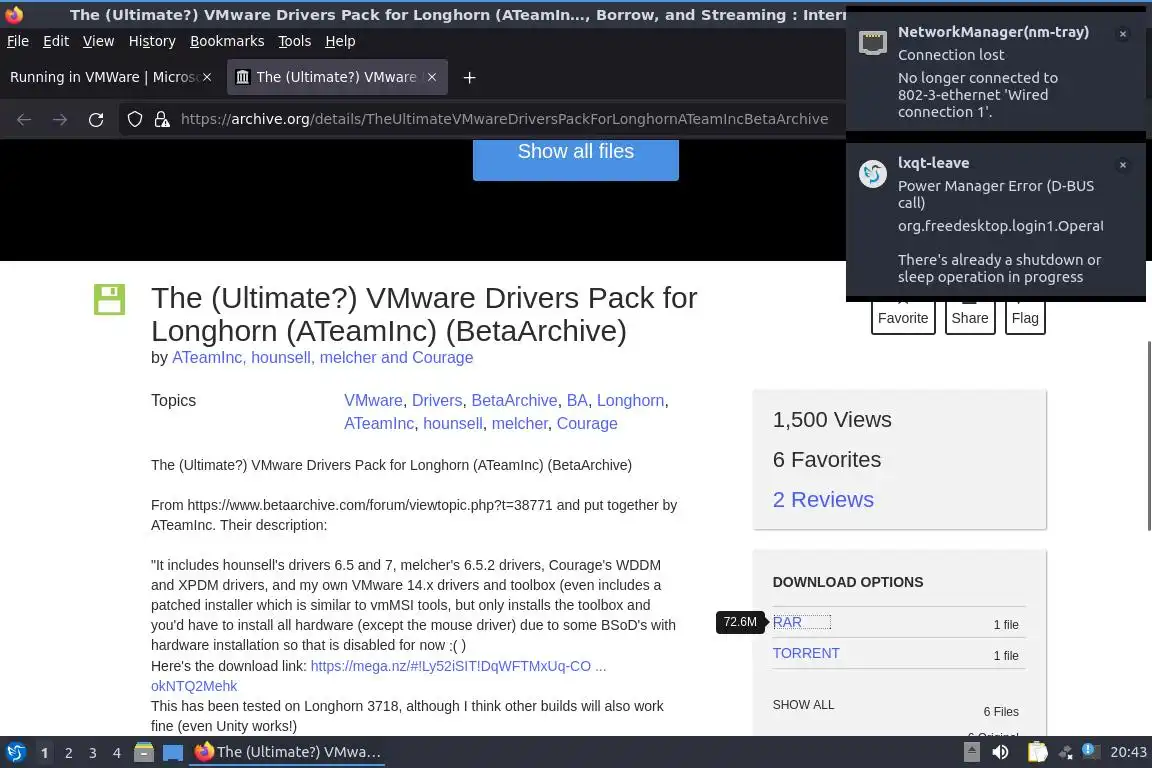Open the mega.nz download link
Screen dimensions: 1152x768
458,666
